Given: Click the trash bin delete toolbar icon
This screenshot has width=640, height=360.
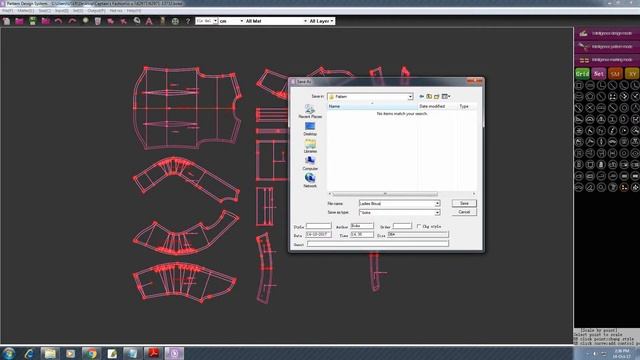Looking at the screenshot, I should tap(98, 21).
